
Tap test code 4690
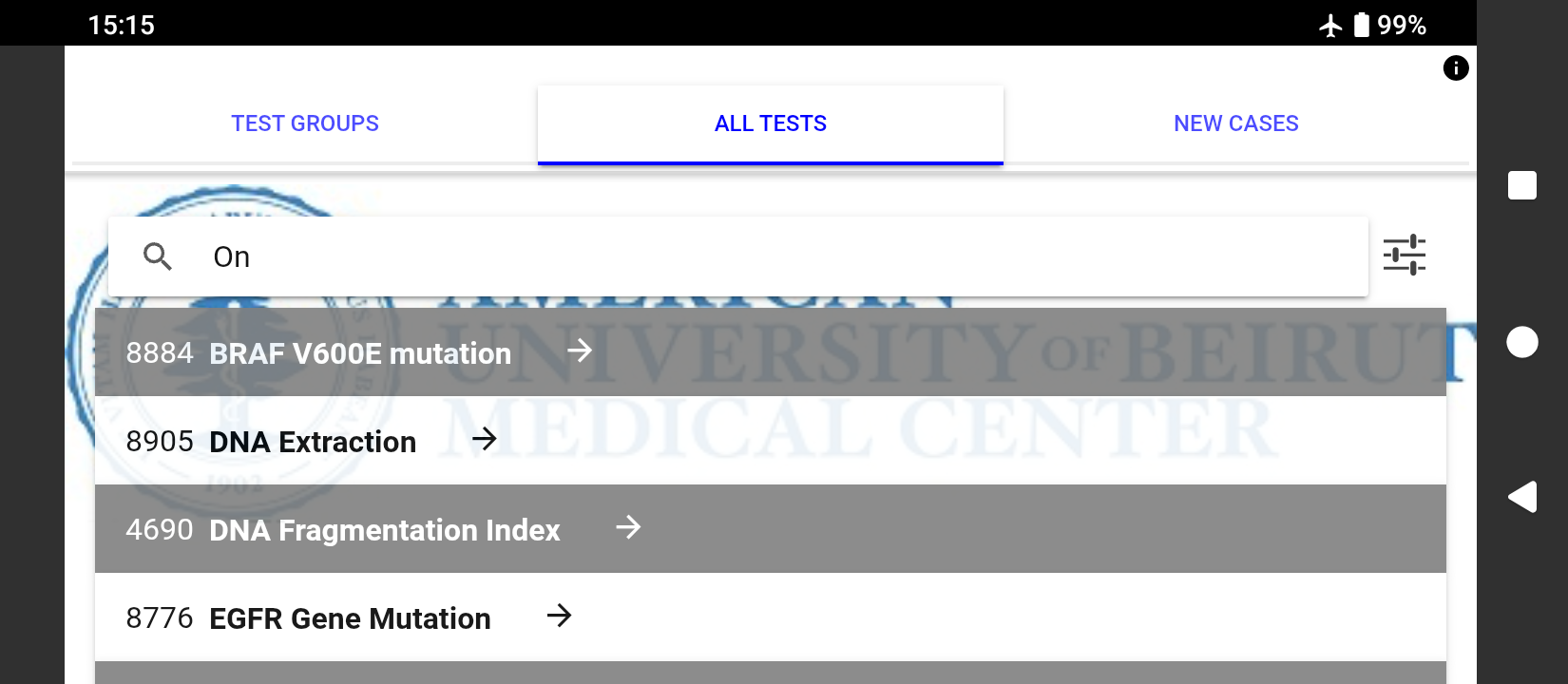(x=160, y=530)
